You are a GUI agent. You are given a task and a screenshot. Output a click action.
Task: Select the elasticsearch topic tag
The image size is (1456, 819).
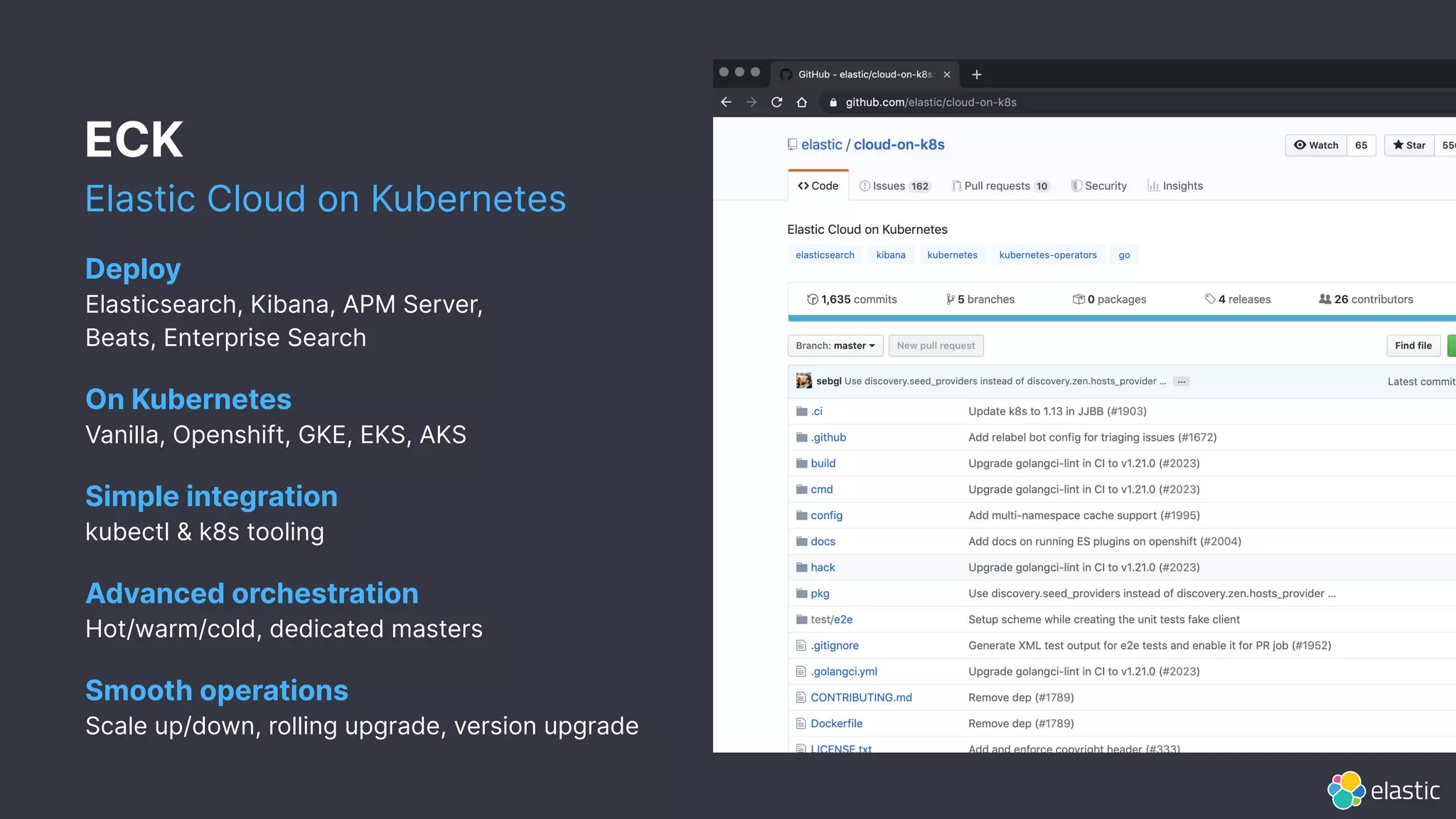825,255
